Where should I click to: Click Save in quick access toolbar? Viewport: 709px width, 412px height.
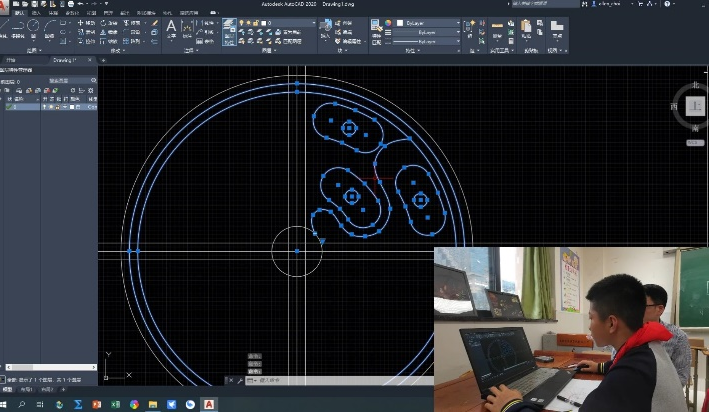pyautogui.click(x=34, y=4)
